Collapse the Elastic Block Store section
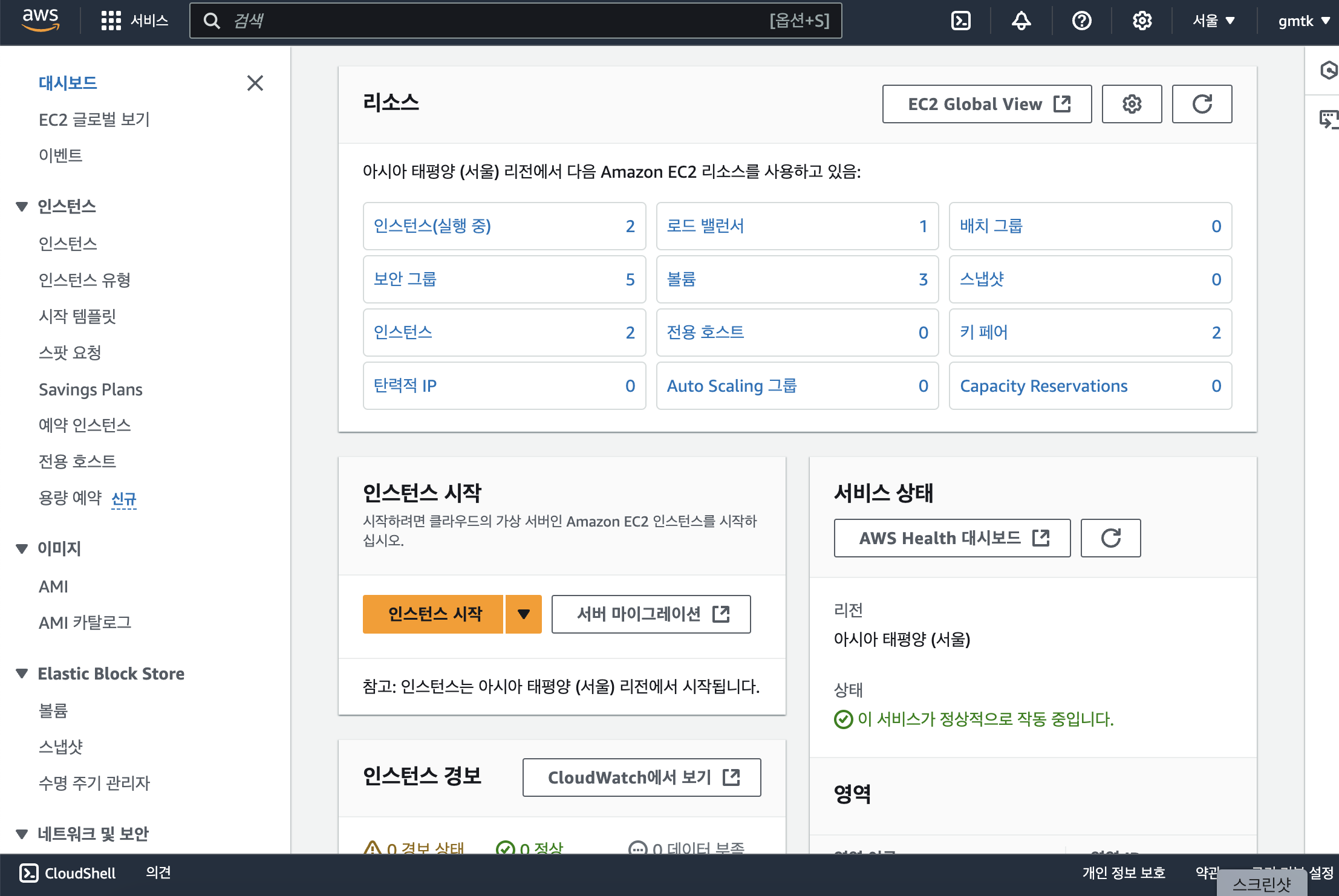 click(x=22, y=674)
